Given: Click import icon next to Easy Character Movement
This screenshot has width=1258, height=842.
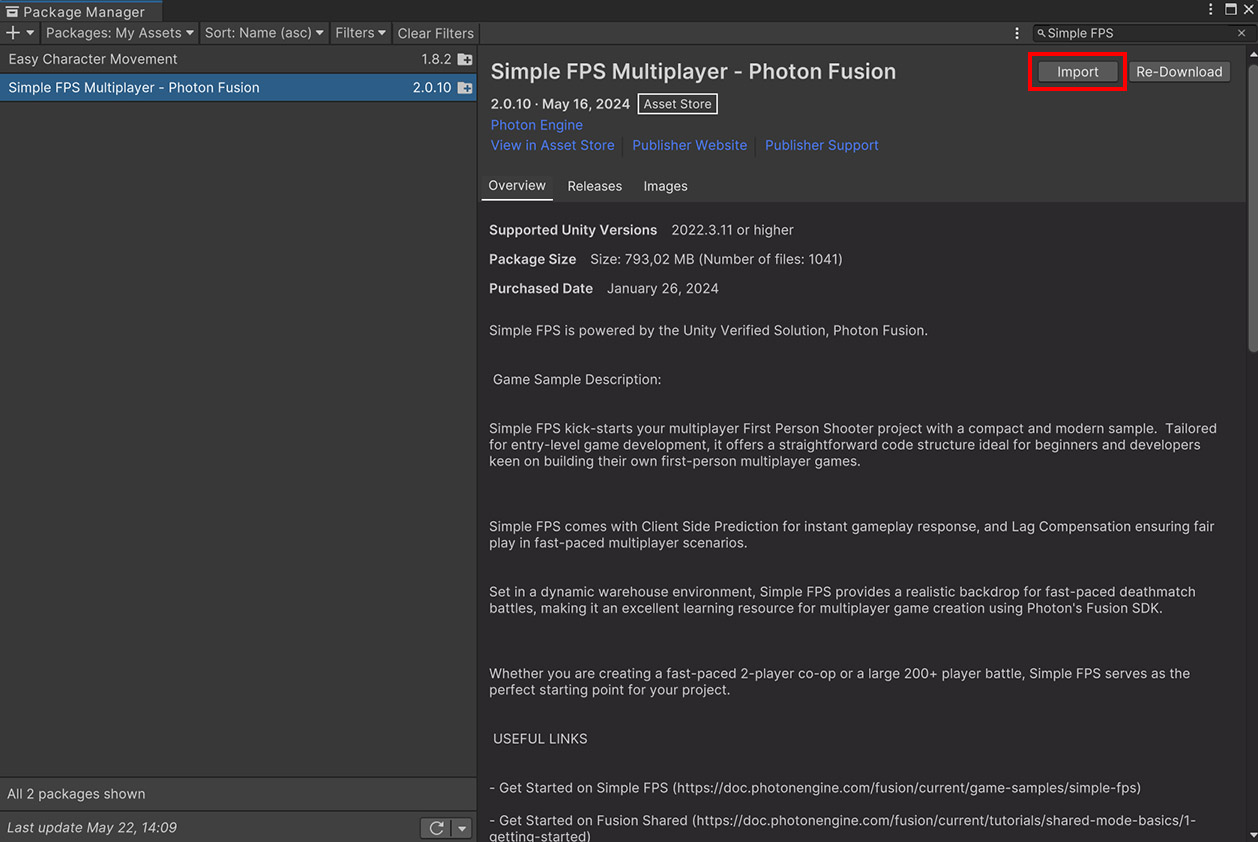Looking at the screenshot, I should click(465, 60).
